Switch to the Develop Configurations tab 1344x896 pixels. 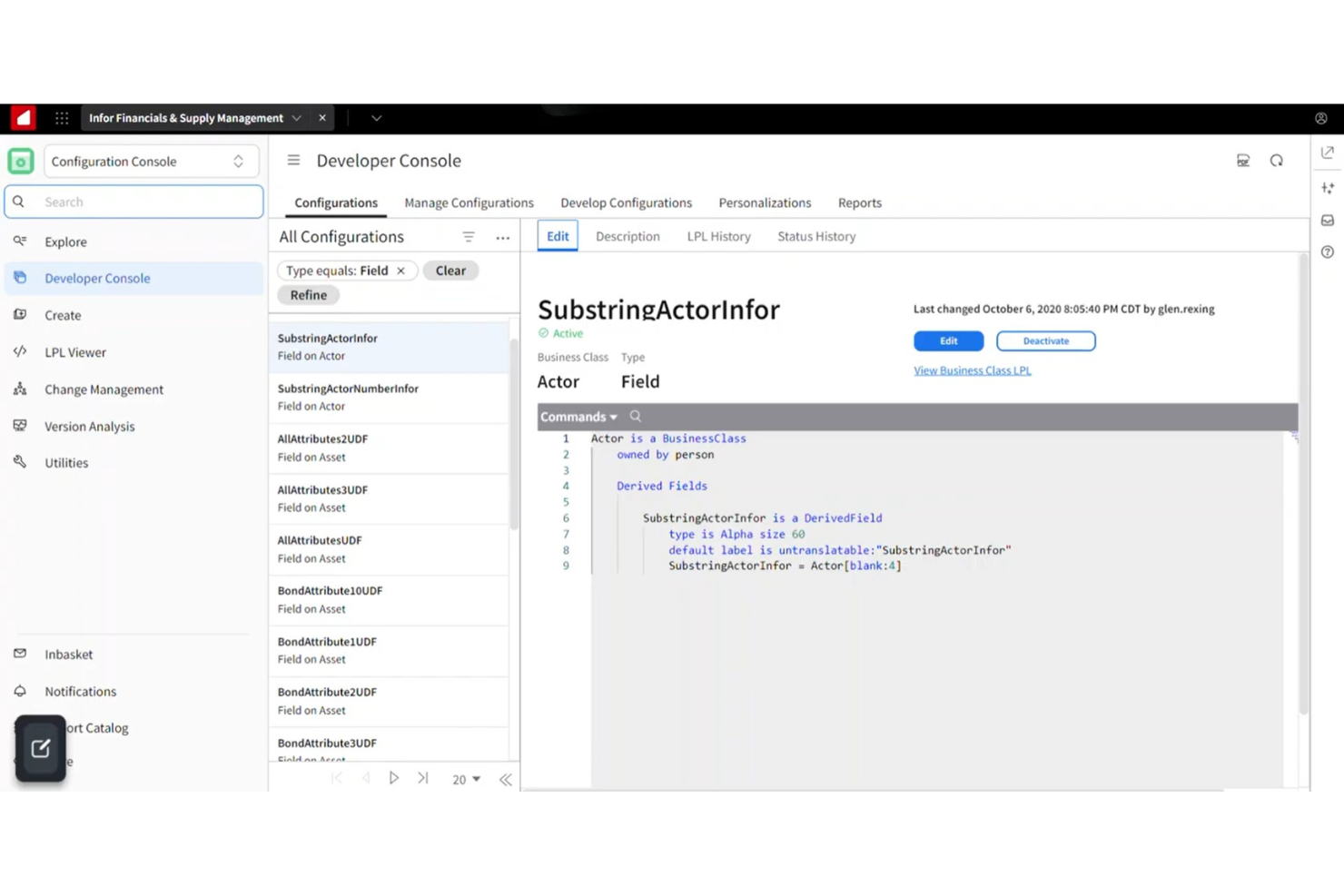[626, 203]
